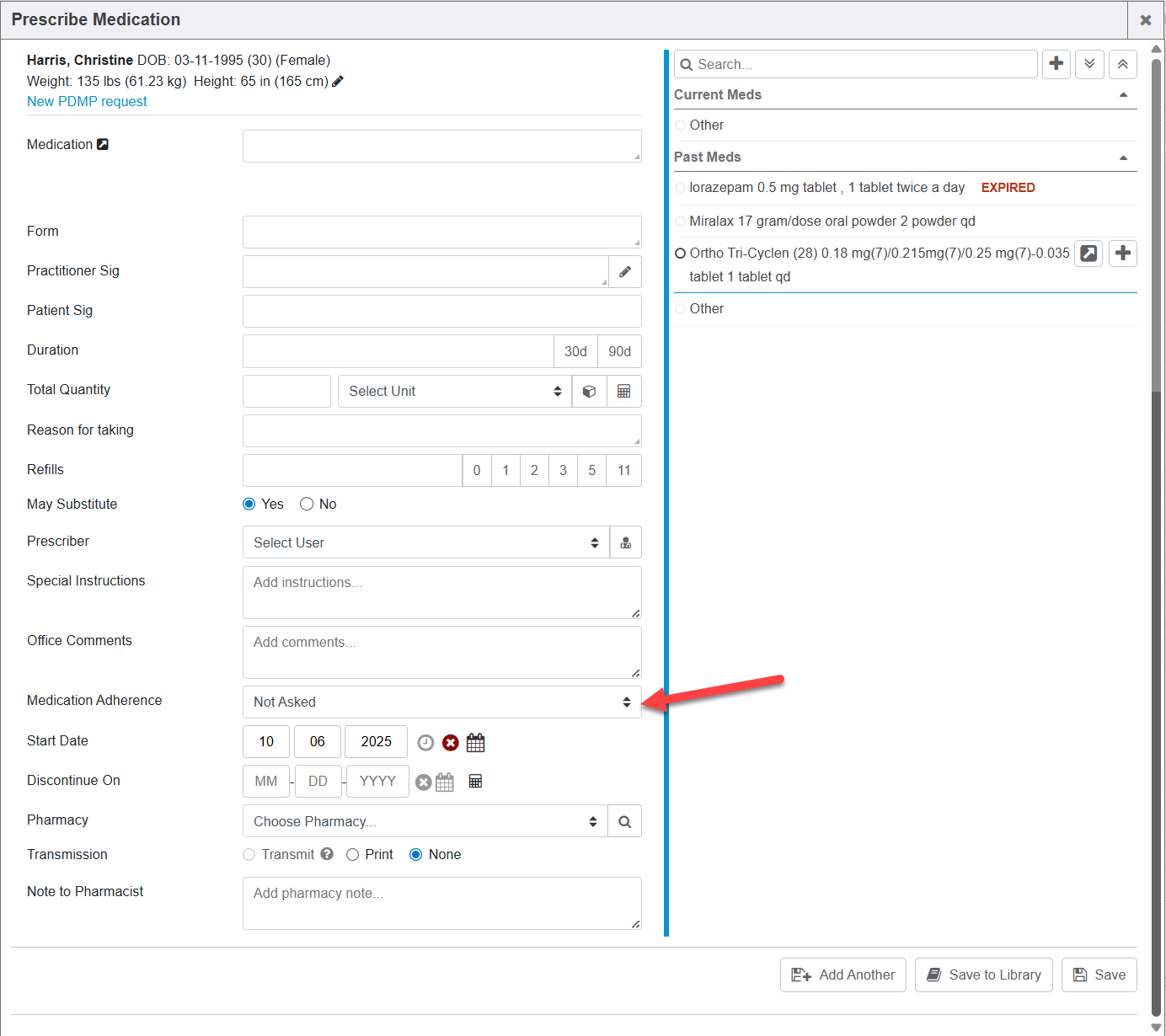
Task: Open the Total Quantity calculator icon
Action: click(x=623, y=392)
